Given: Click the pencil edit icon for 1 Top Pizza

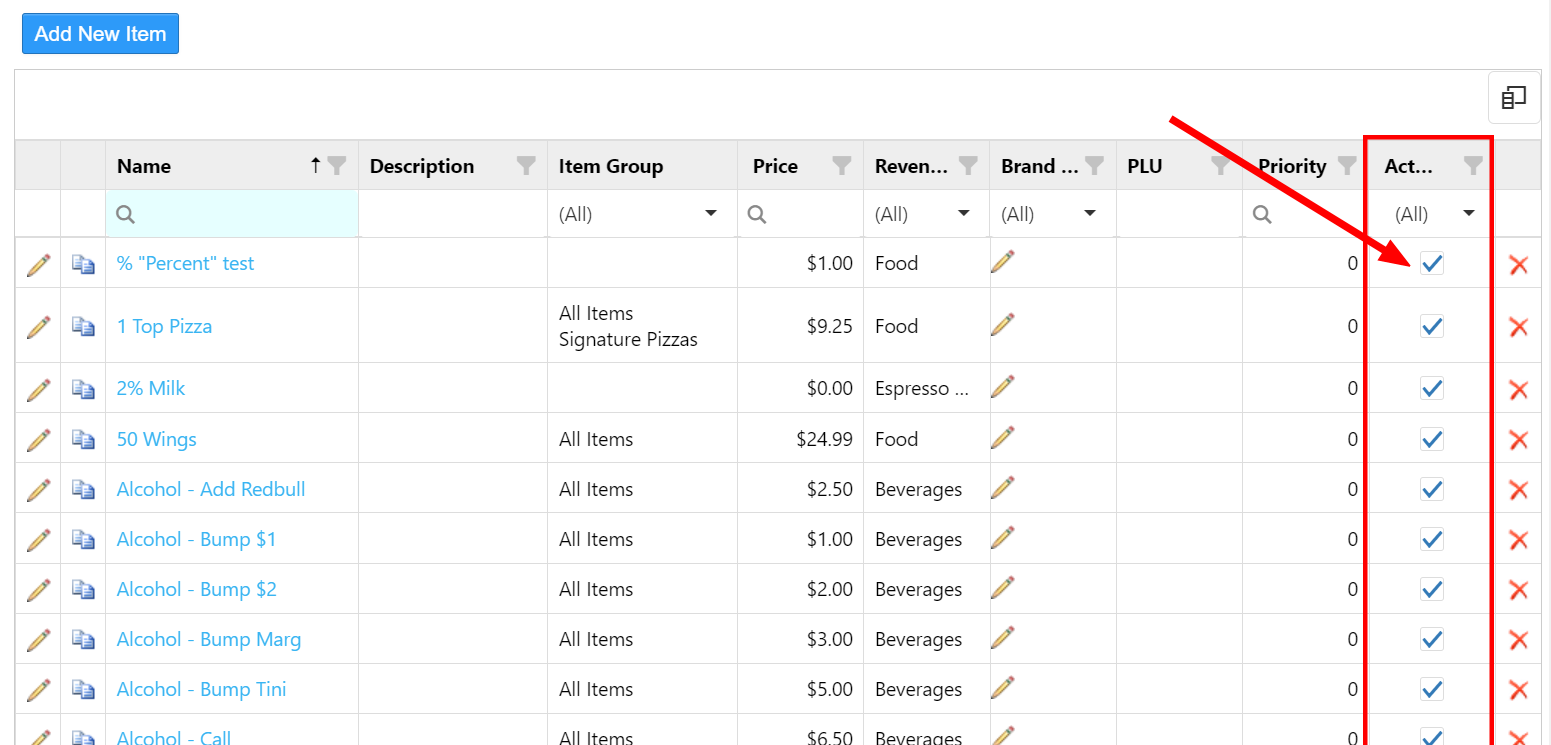Looking at the screenshot, I should point(38,326).
